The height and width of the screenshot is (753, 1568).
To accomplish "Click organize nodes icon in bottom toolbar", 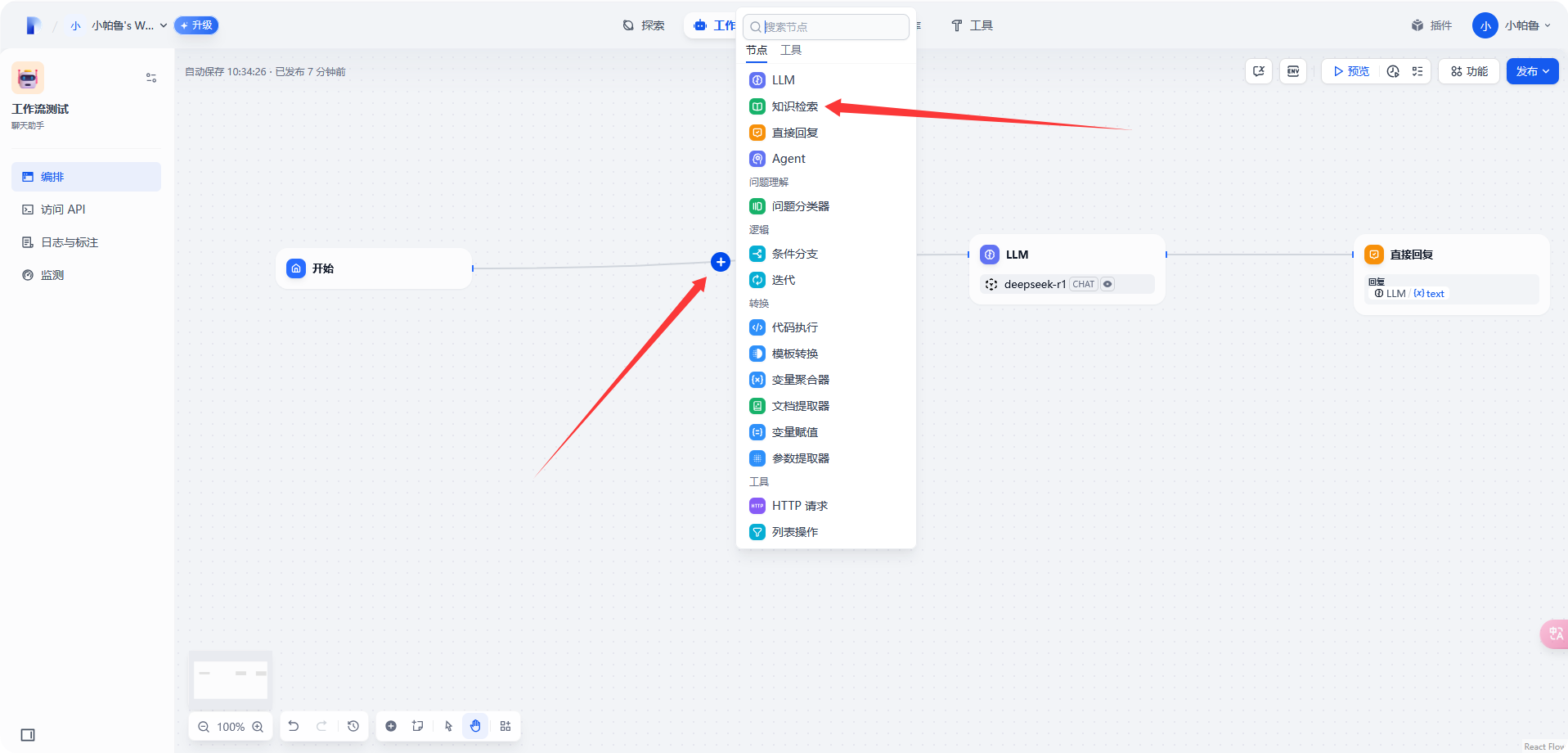I will tap(505, 726).
